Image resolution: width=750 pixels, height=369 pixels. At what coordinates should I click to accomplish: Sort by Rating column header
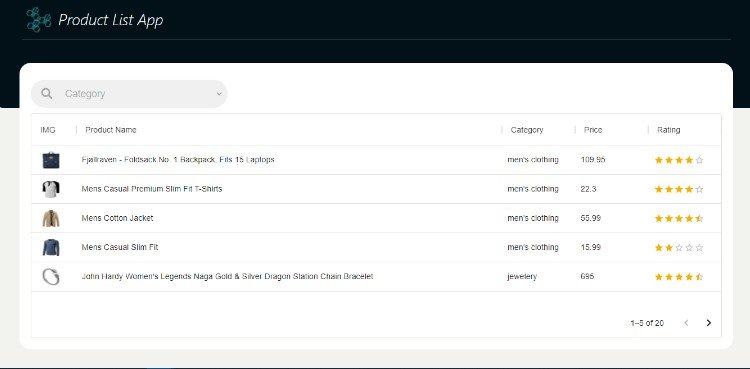click(669, 130)
